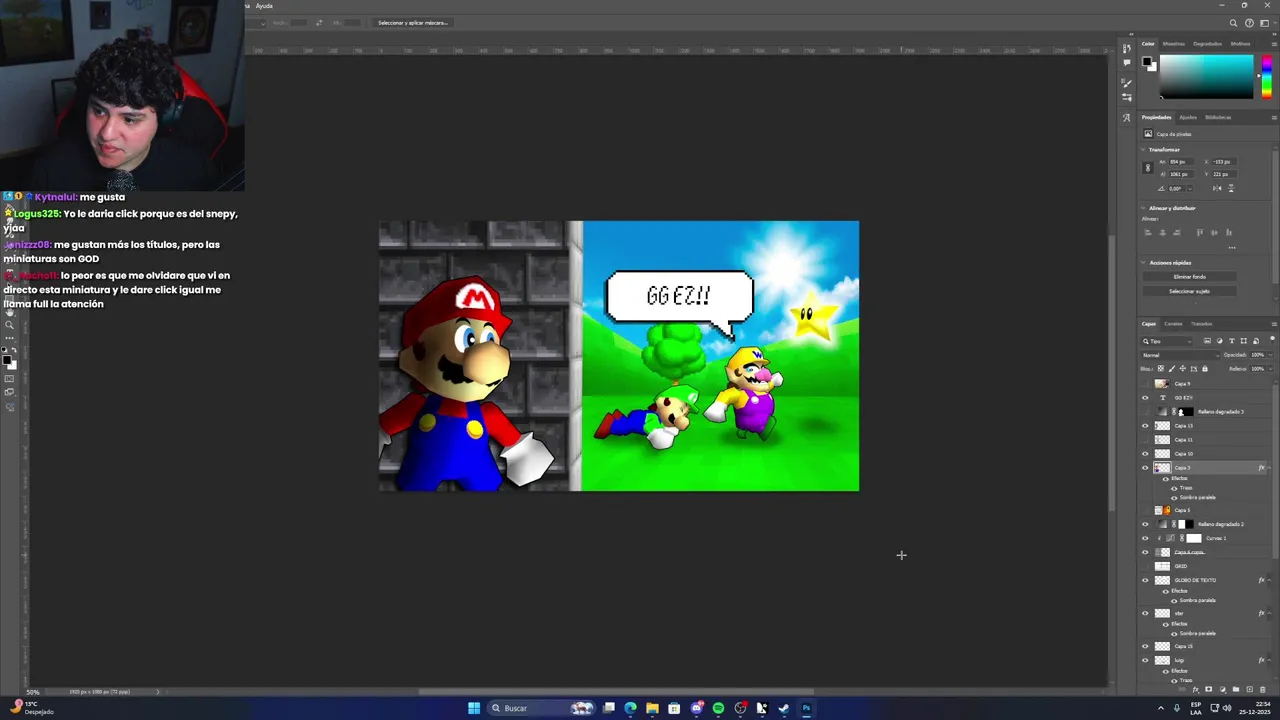
Task: Hide the Curvas 1 adjustment layer
Action: 1145,538
